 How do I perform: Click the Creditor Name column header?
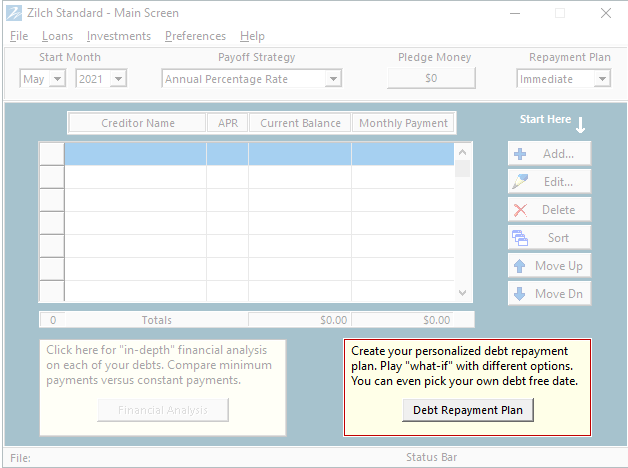[x=137, y=123]
